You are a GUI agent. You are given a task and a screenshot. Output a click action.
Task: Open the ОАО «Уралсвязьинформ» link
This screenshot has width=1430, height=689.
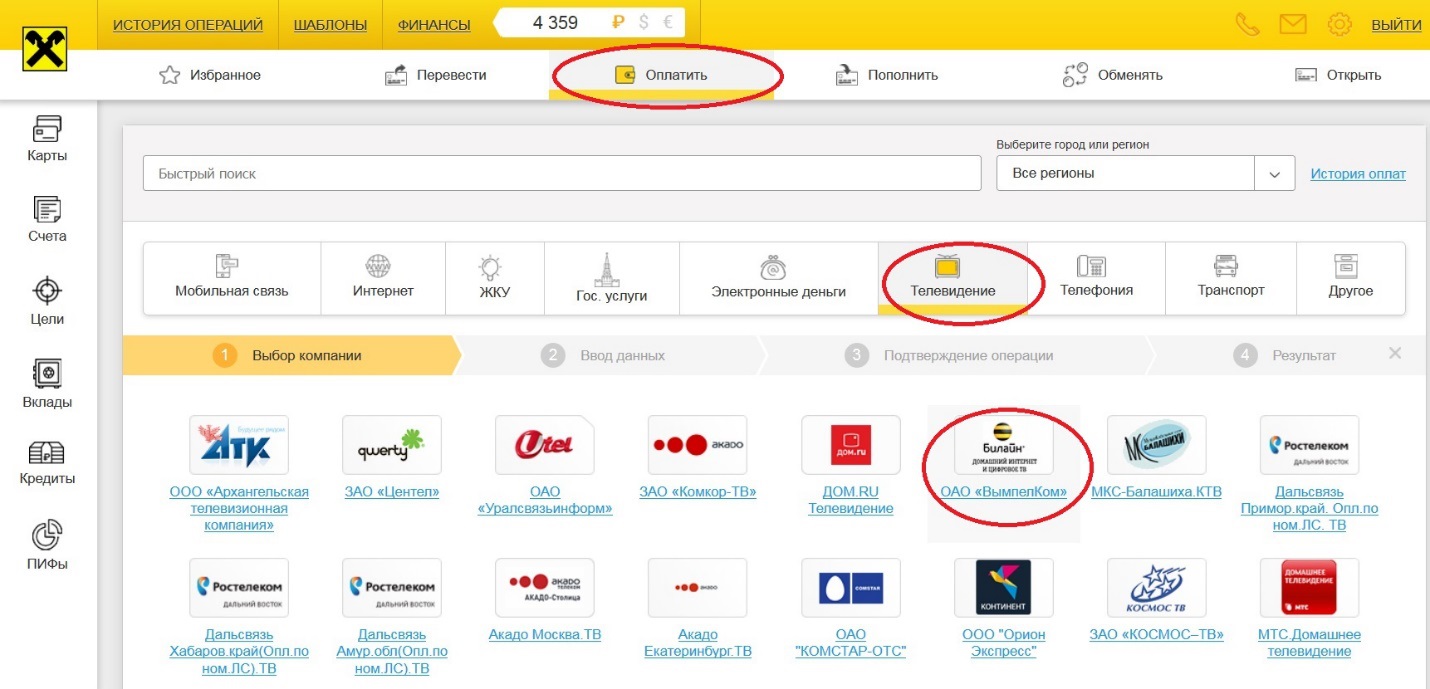pyautogui.click(x=545, y=500)
